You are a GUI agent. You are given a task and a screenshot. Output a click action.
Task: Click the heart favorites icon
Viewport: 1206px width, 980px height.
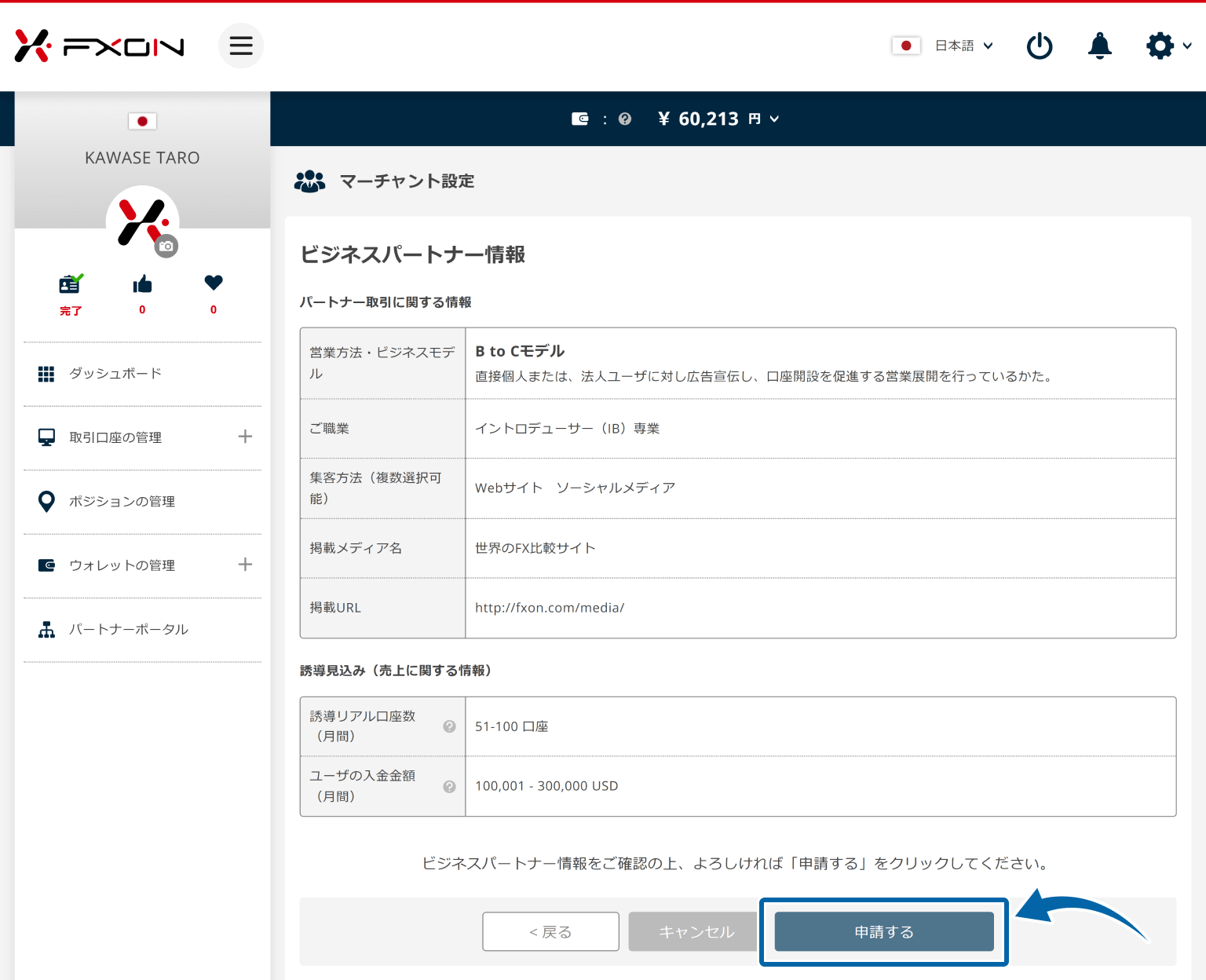pyautogui.click(x=214, y=282)
